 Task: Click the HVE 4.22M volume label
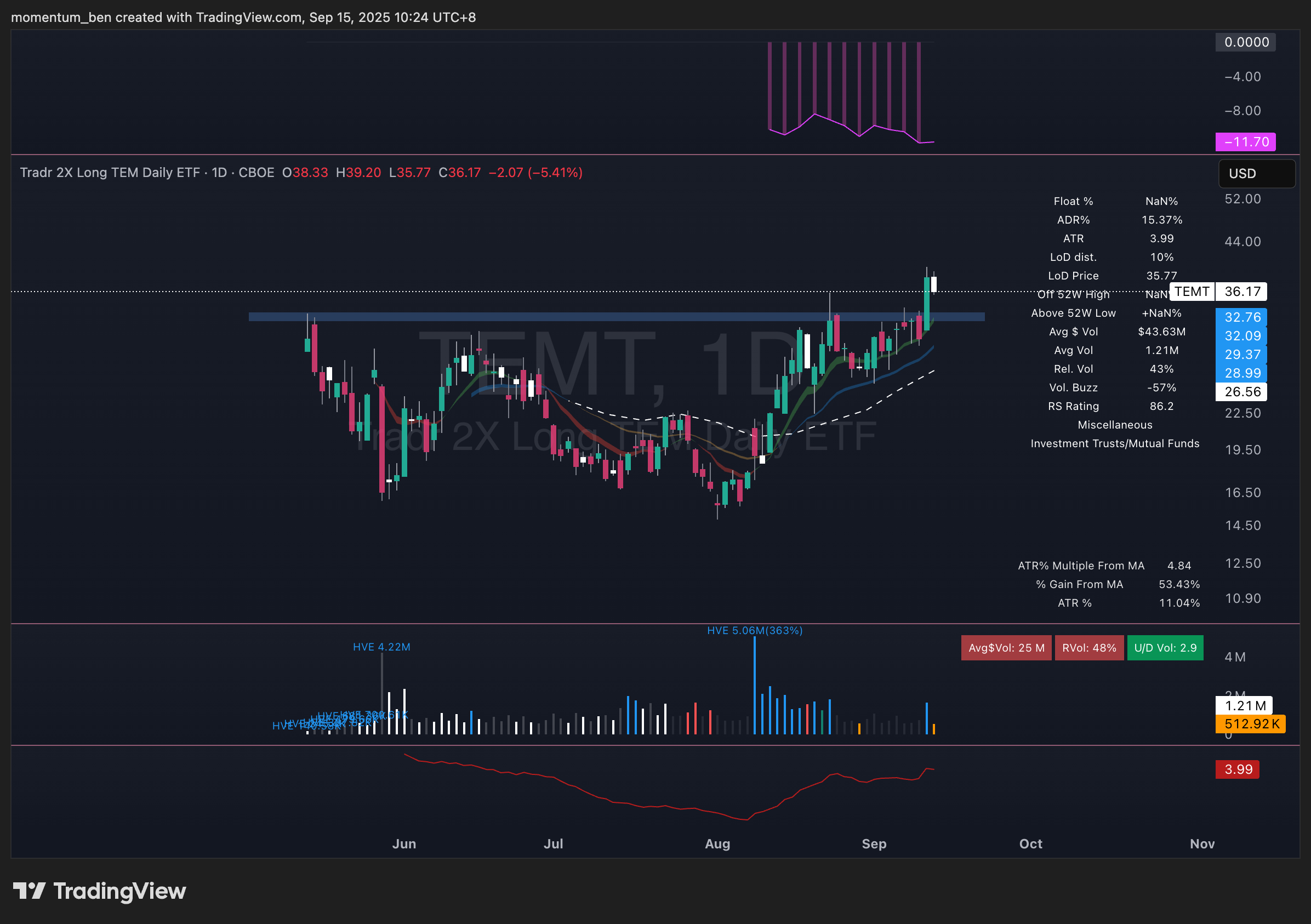[x=381, y=647]
